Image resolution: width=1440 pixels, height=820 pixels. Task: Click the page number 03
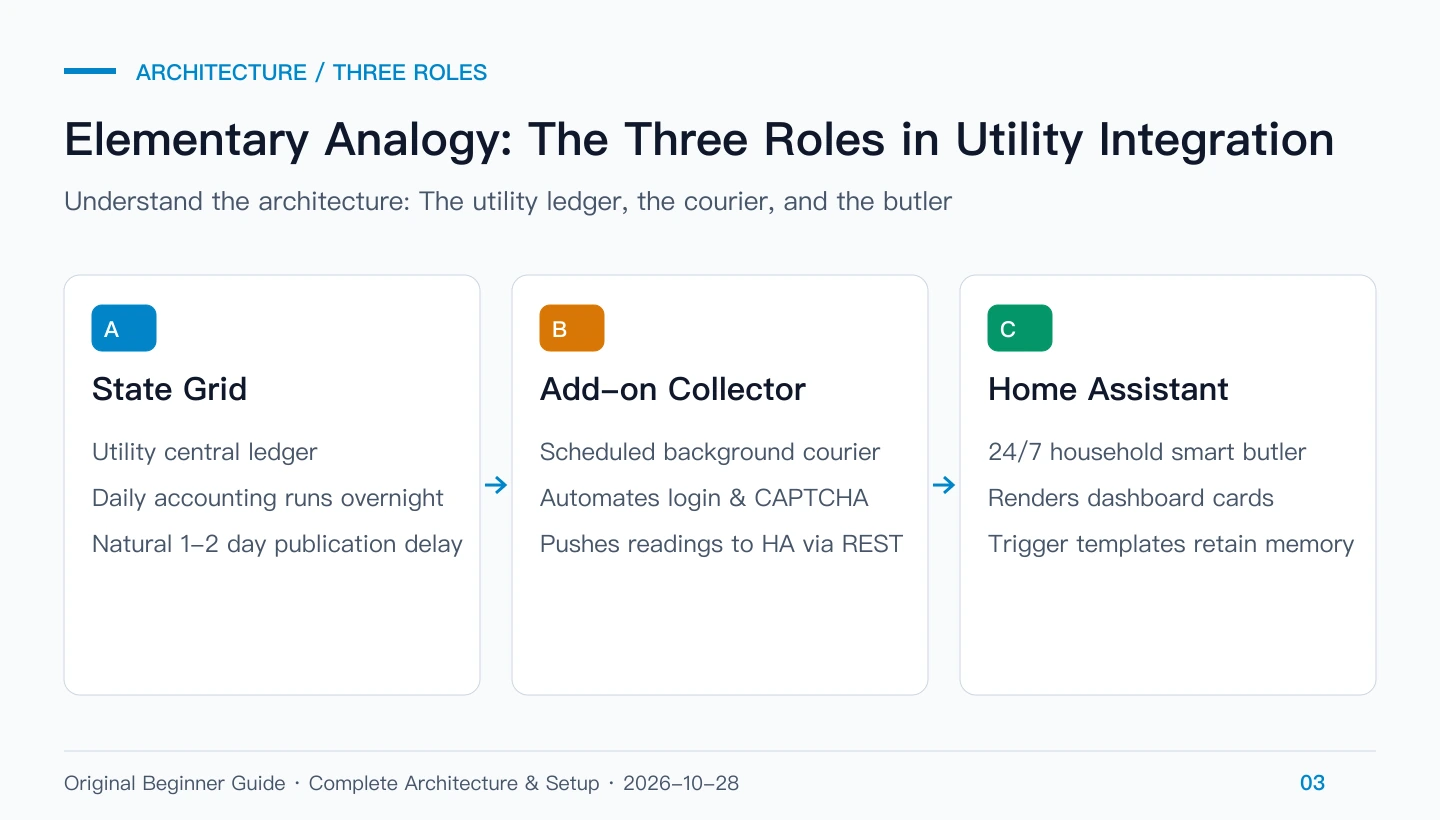pos(1312,783)
